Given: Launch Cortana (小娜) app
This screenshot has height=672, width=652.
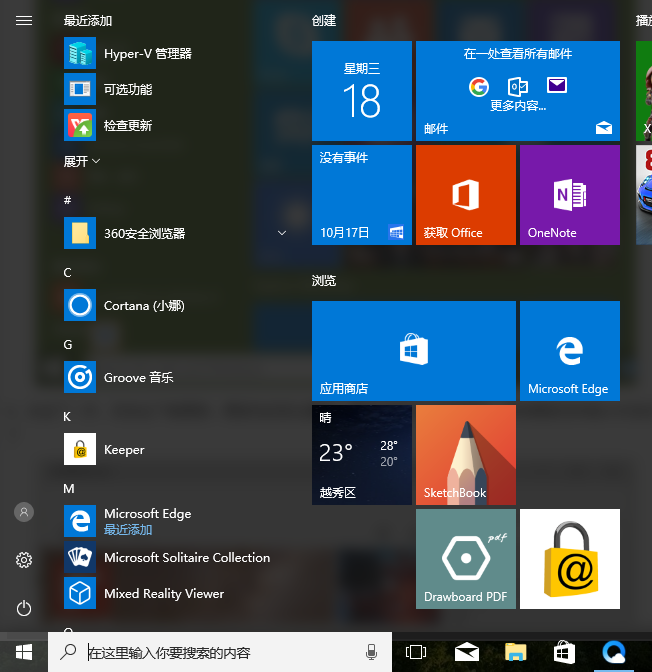Looking at the screenshot, I should pyautogui.click(x=143, y=306).
